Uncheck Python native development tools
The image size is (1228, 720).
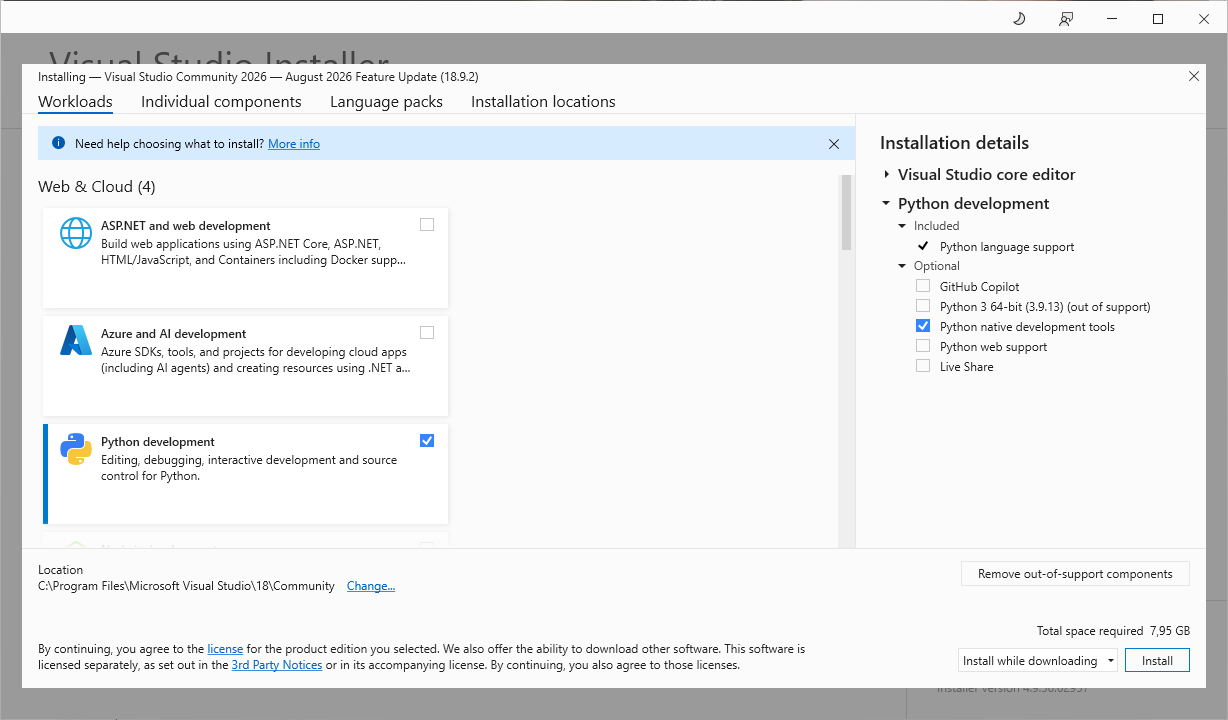923,326
